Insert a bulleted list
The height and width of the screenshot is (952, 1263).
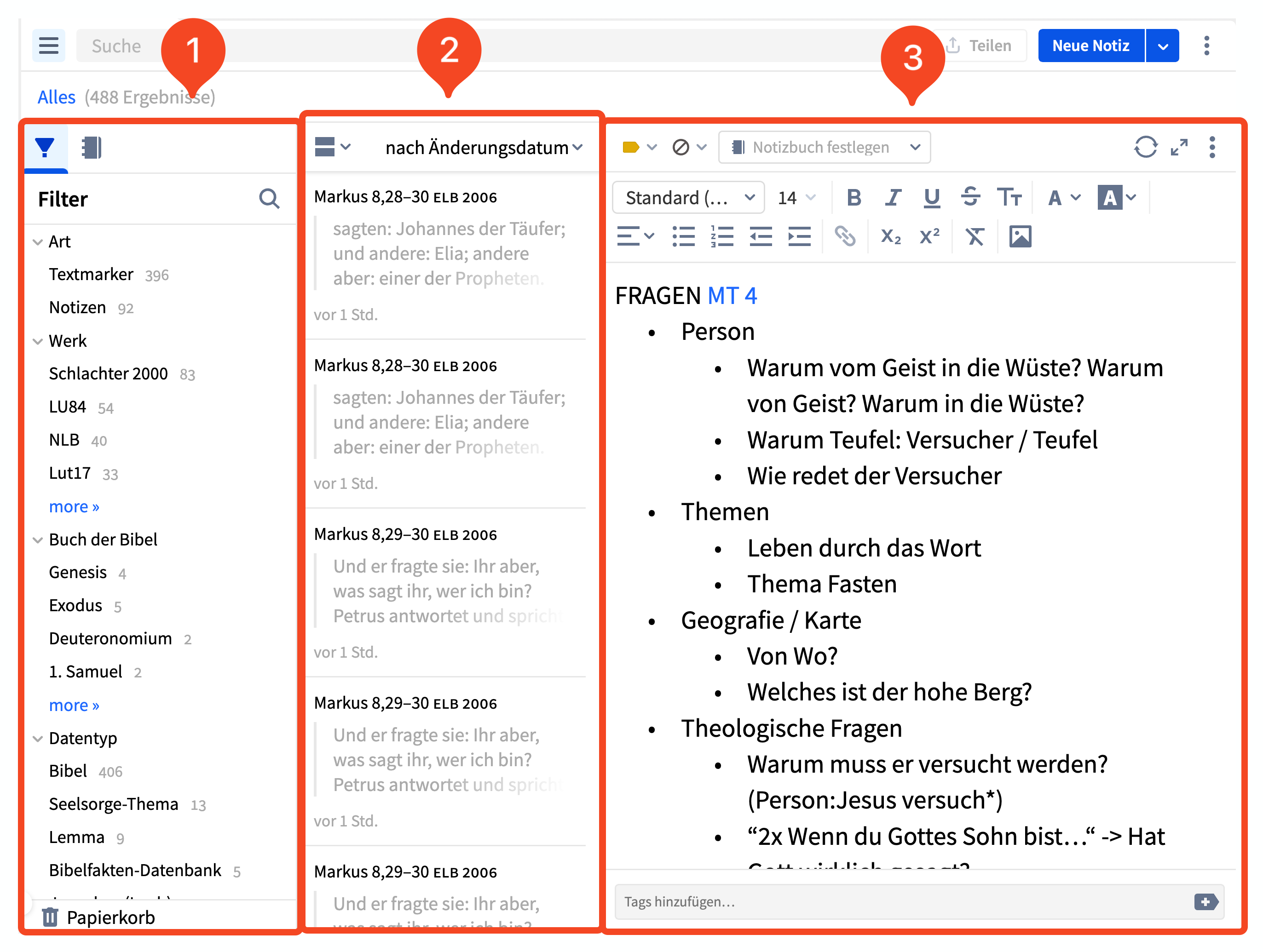click(683, 236)
